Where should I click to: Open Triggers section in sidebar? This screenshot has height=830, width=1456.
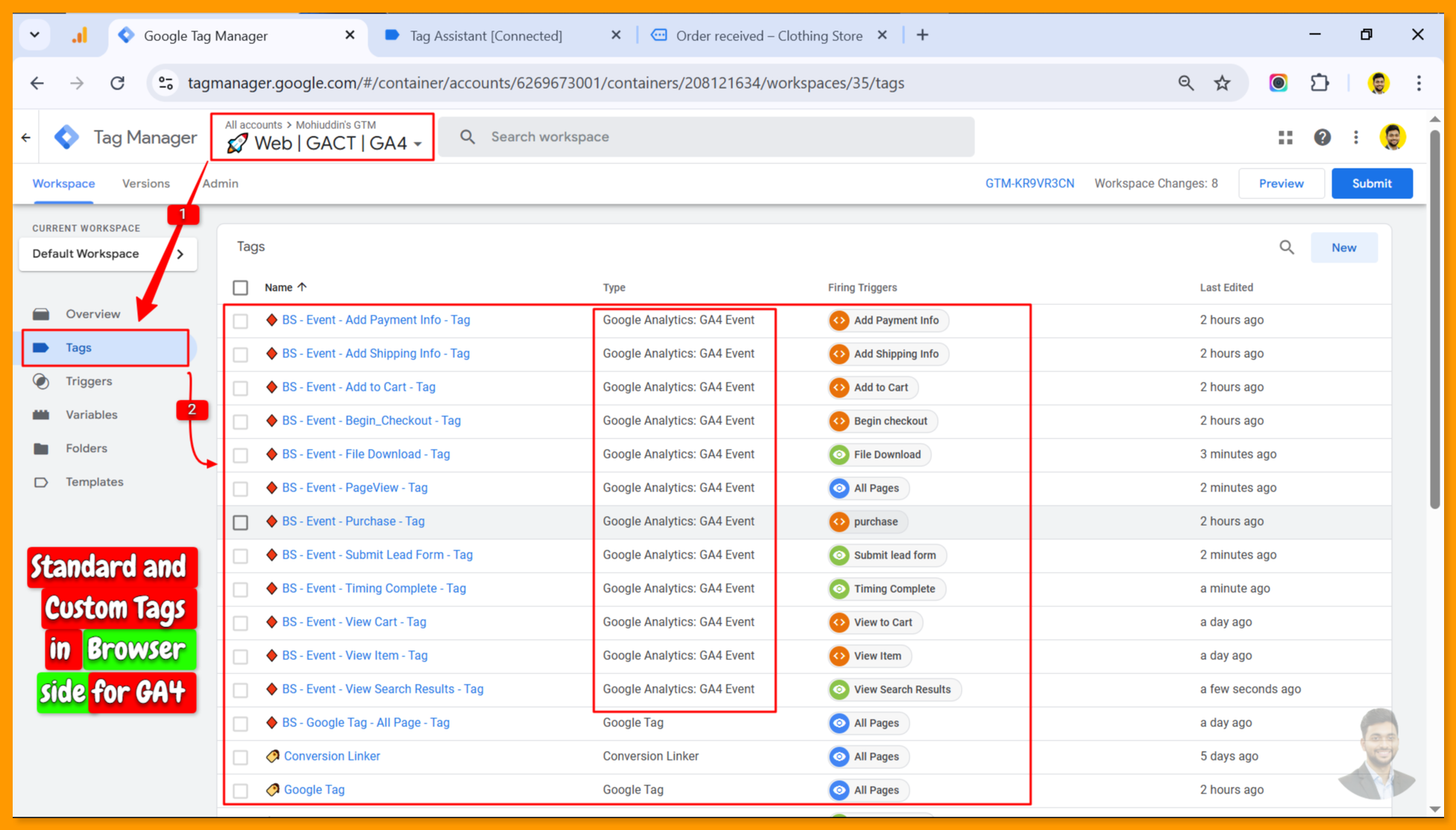click(88, 381)
